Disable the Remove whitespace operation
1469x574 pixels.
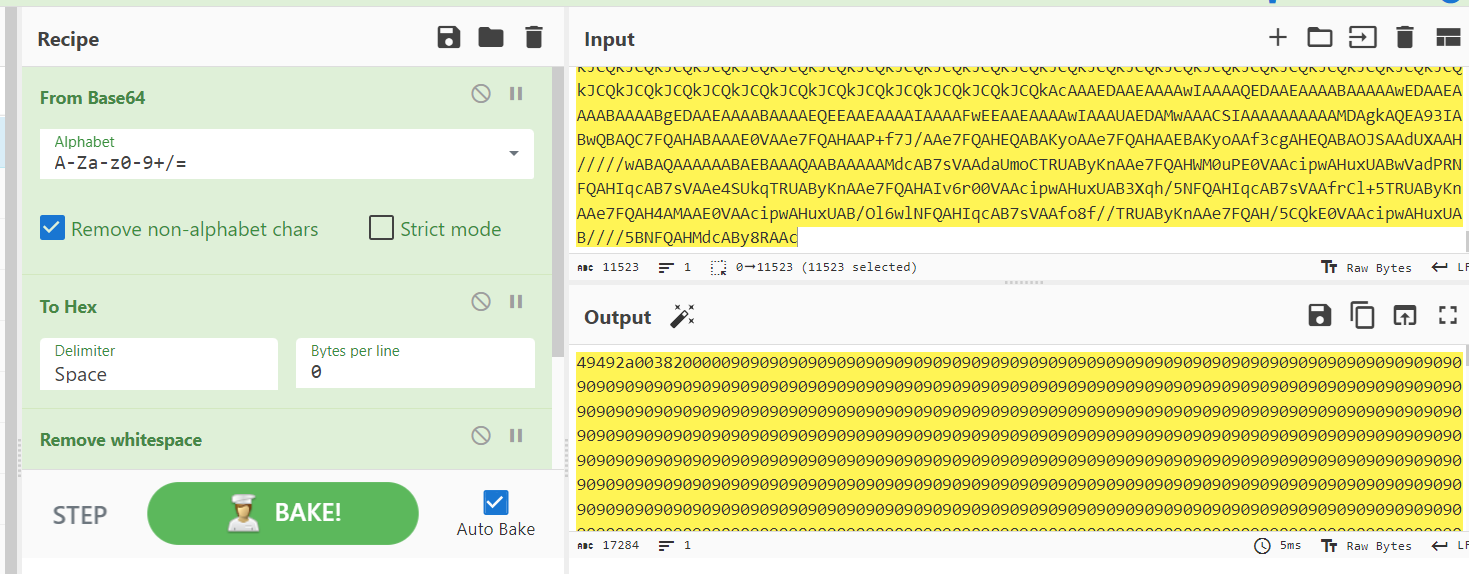pos(481,436)
